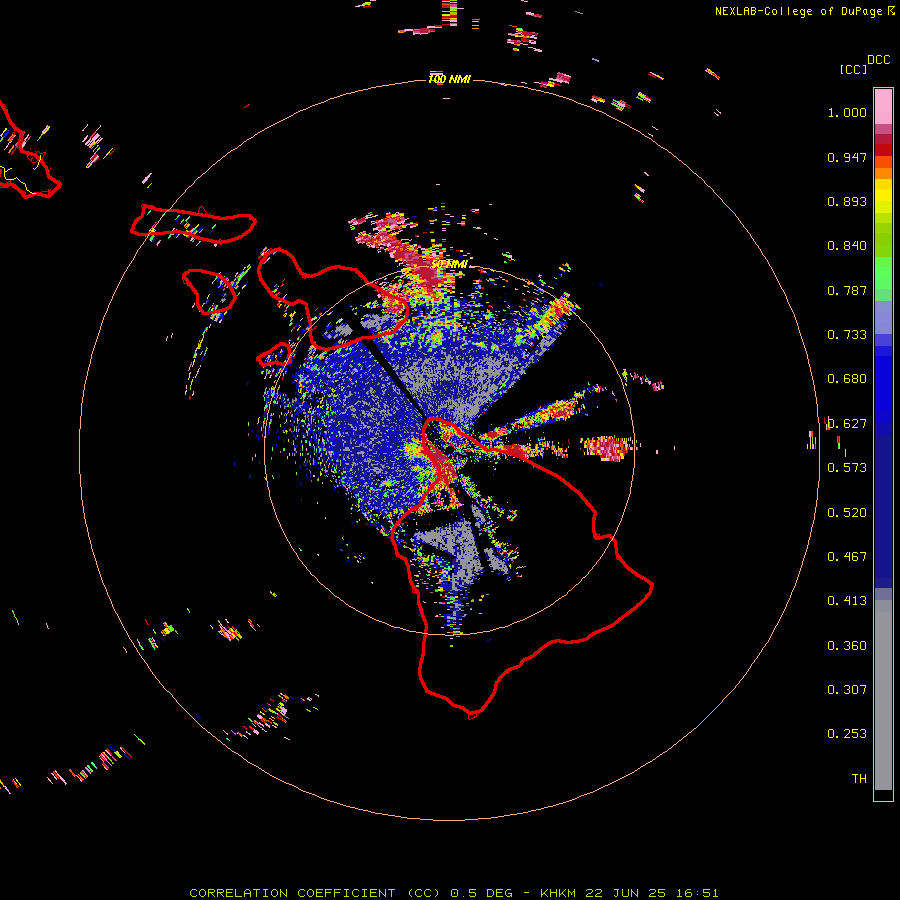900x900 pixels.
Task: Click the [CC] units label
Action: pos(853,69)
